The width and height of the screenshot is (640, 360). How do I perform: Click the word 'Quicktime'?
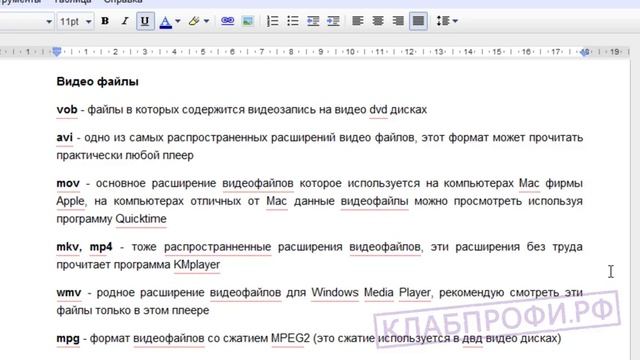141,219
